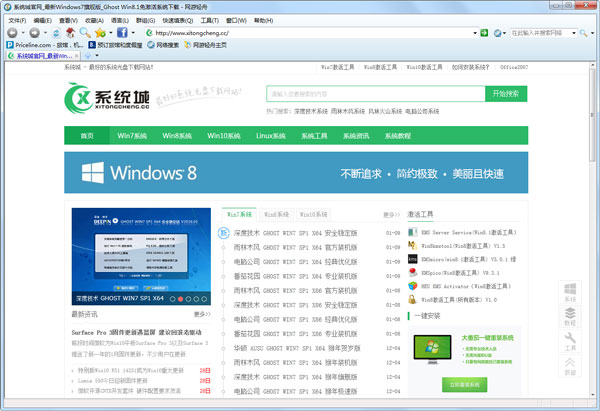Open the new tab options dropdown arrow
The image size is (600, 411).
click(x=97, y=56)
